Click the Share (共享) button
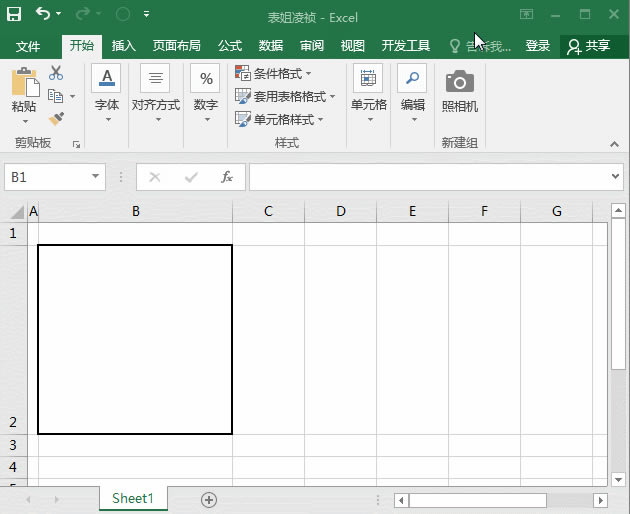This screenshot has width=630, height=514. 588,46
